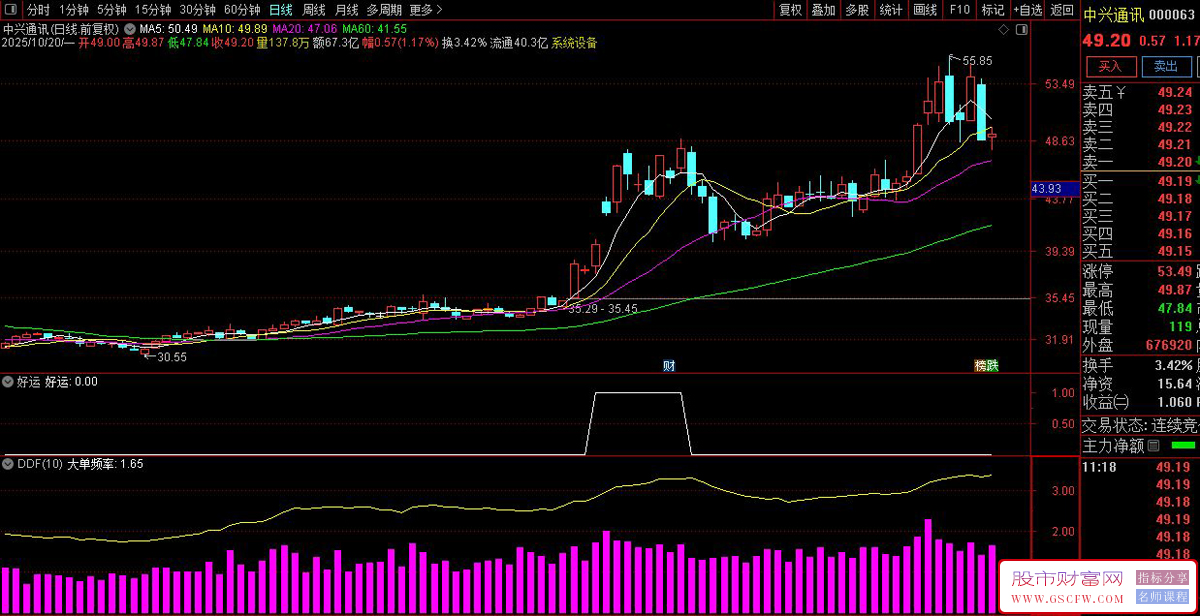
Task: Open settings icon beside DDF(10) indicator
Action: (x=9, y=464)
